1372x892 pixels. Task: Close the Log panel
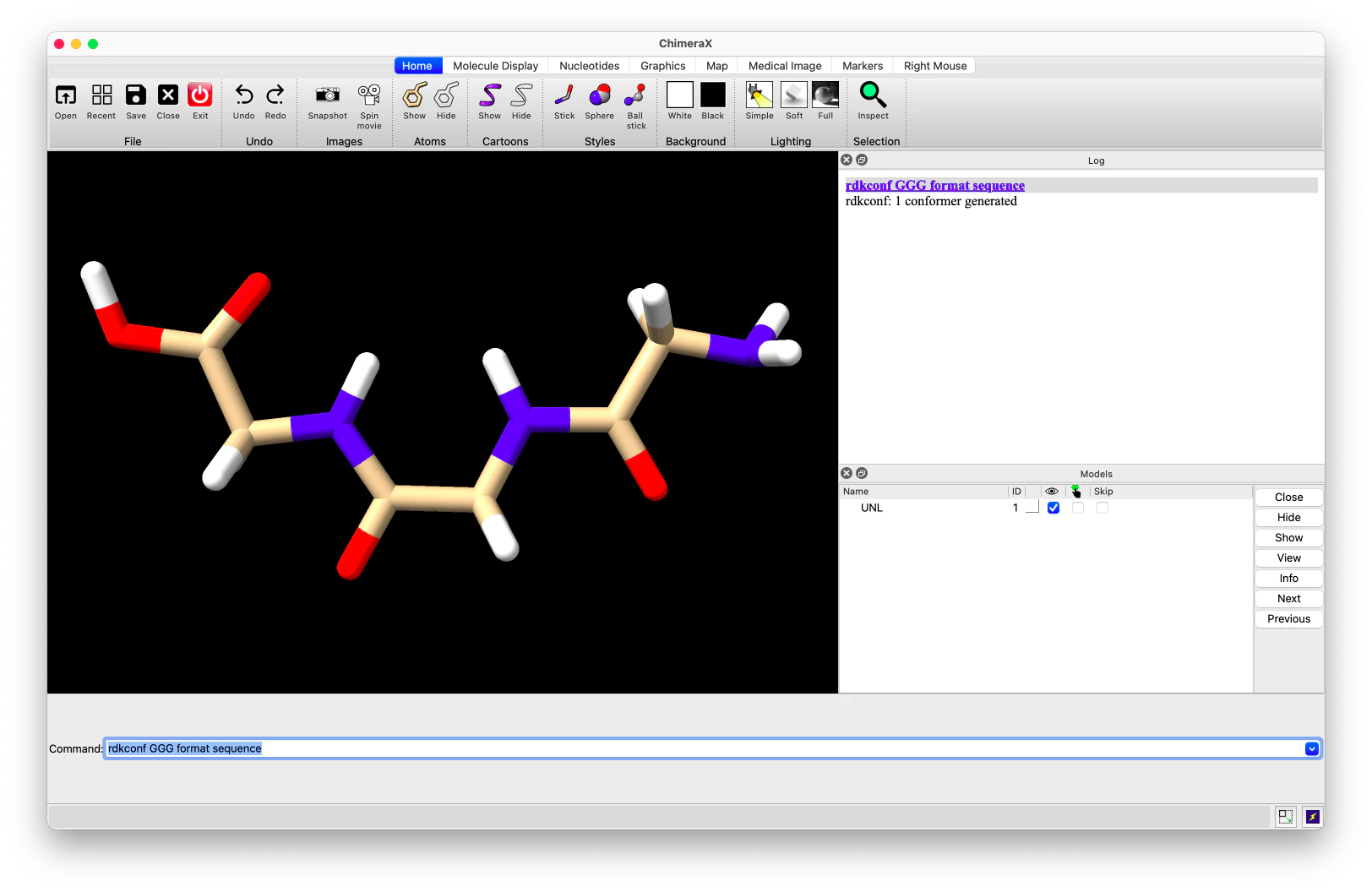[847, 160]
